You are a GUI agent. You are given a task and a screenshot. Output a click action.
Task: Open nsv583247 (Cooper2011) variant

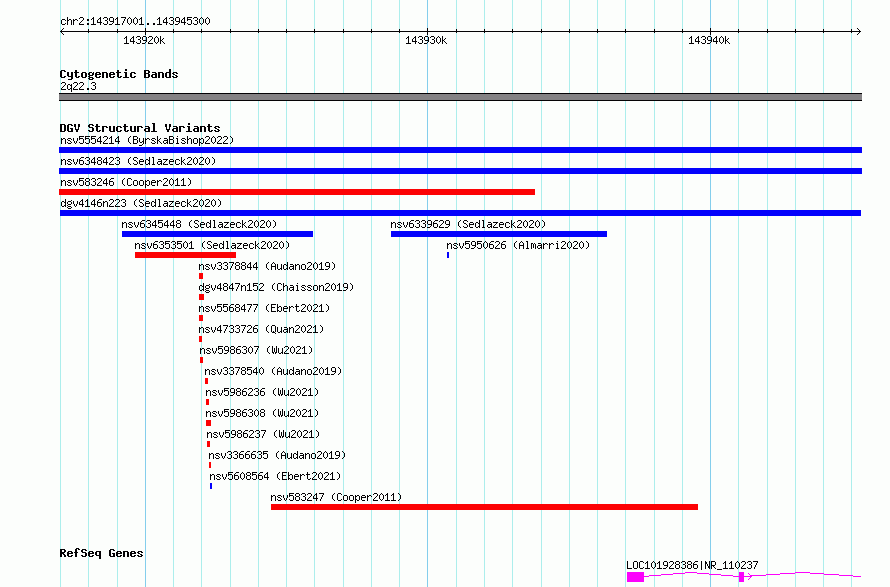point(336,497)
